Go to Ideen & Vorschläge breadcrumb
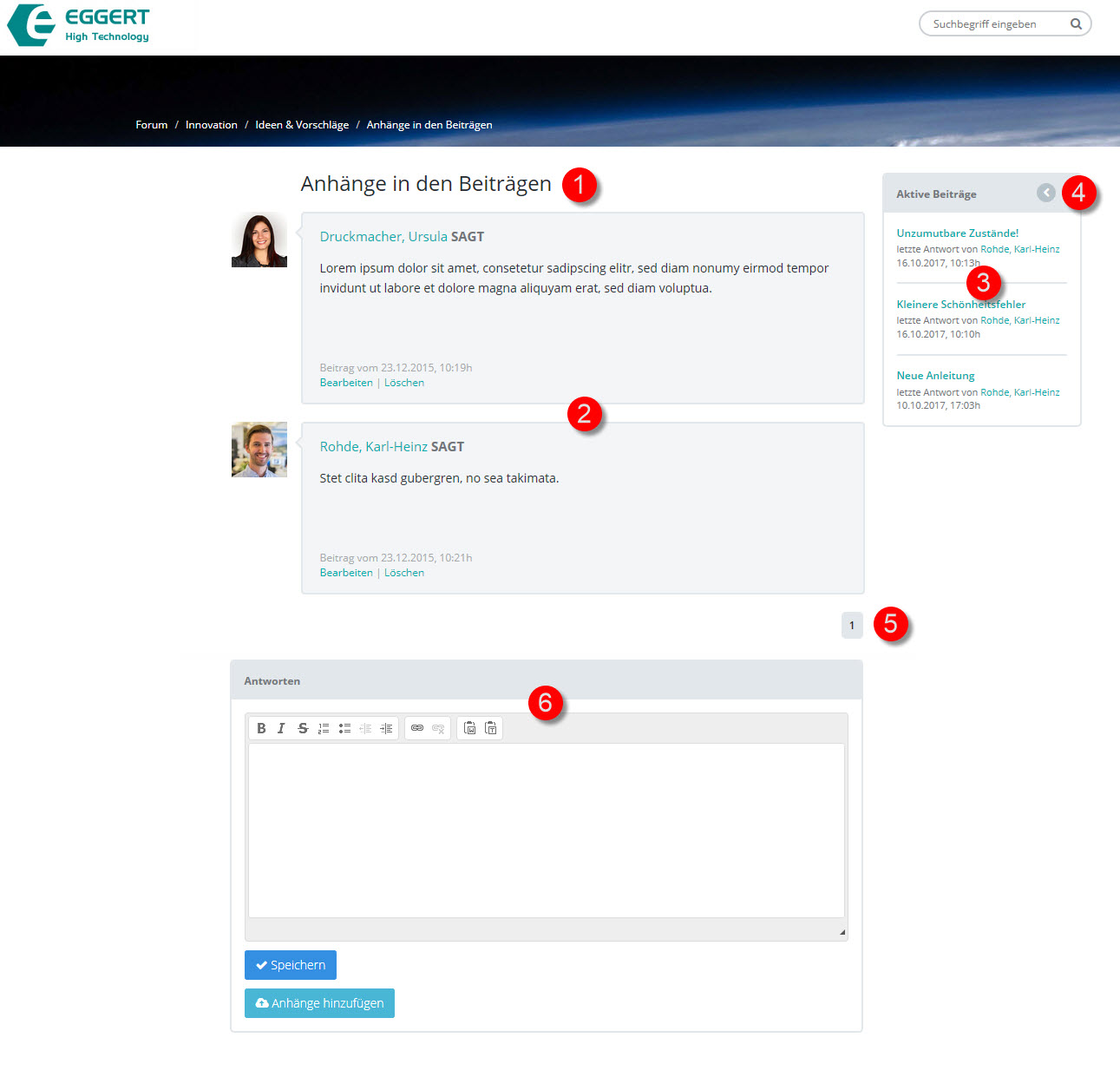The width and height of the screenshot is (1120, 1077). [x=302, y=125]
